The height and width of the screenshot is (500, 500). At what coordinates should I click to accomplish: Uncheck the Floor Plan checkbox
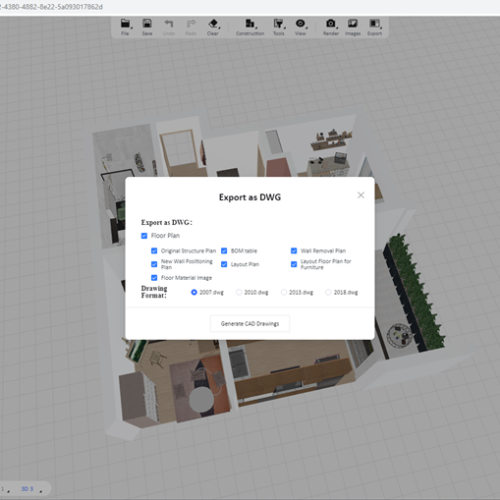(144, 236)
